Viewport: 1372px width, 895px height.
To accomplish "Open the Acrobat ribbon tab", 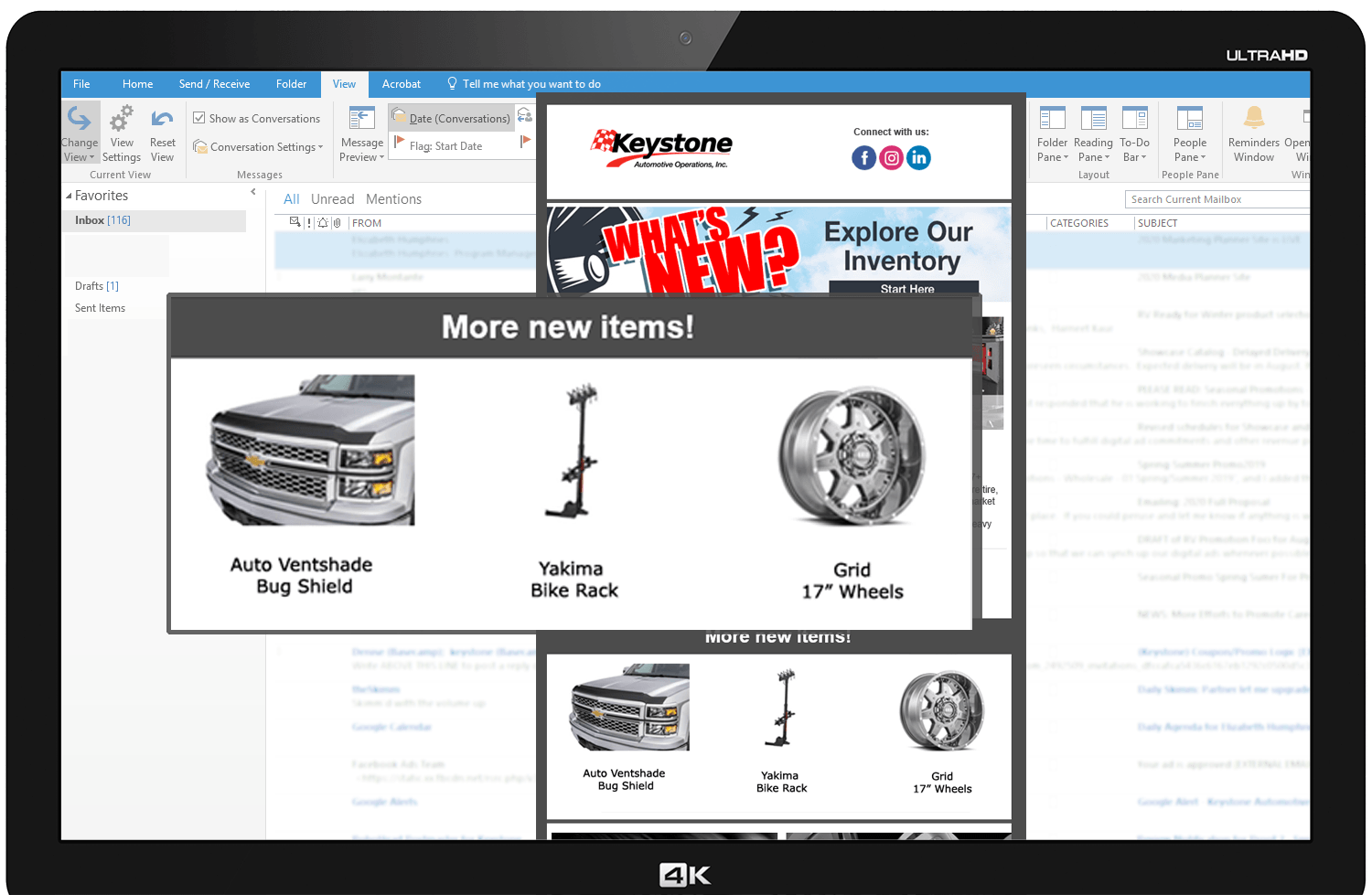I will [x=402, y=84].
